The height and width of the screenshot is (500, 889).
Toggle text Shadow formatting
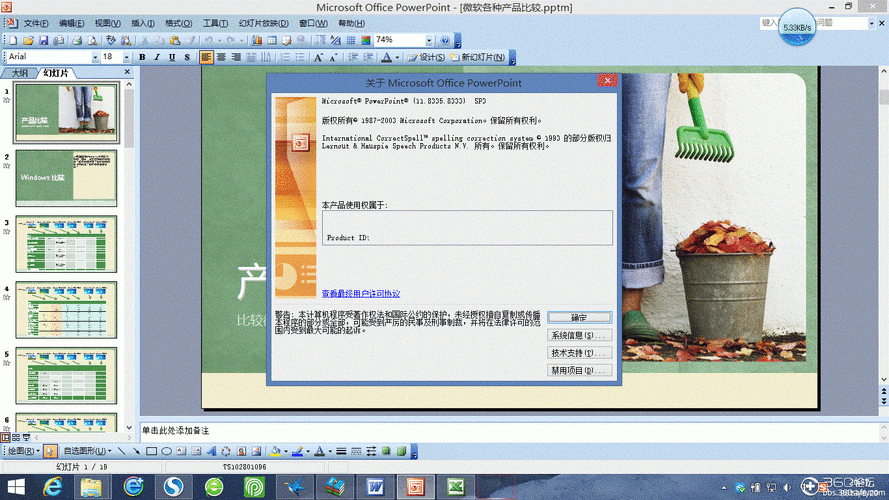click(x=187, y=57)
